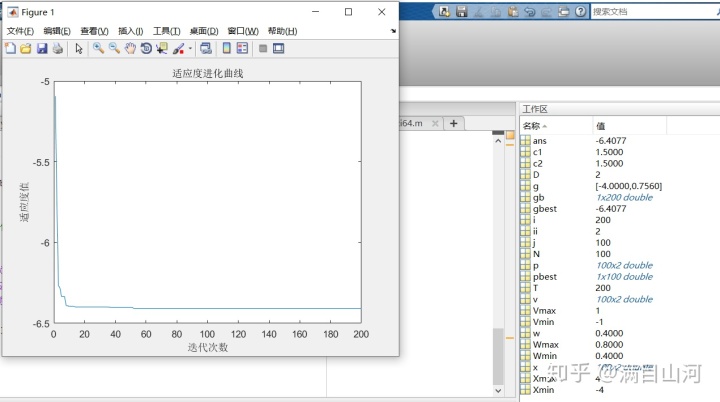Open 帮助(H) menu in Figure window
Image resolution: width=720 pixels, height=402 pixels.
(282, 31)
